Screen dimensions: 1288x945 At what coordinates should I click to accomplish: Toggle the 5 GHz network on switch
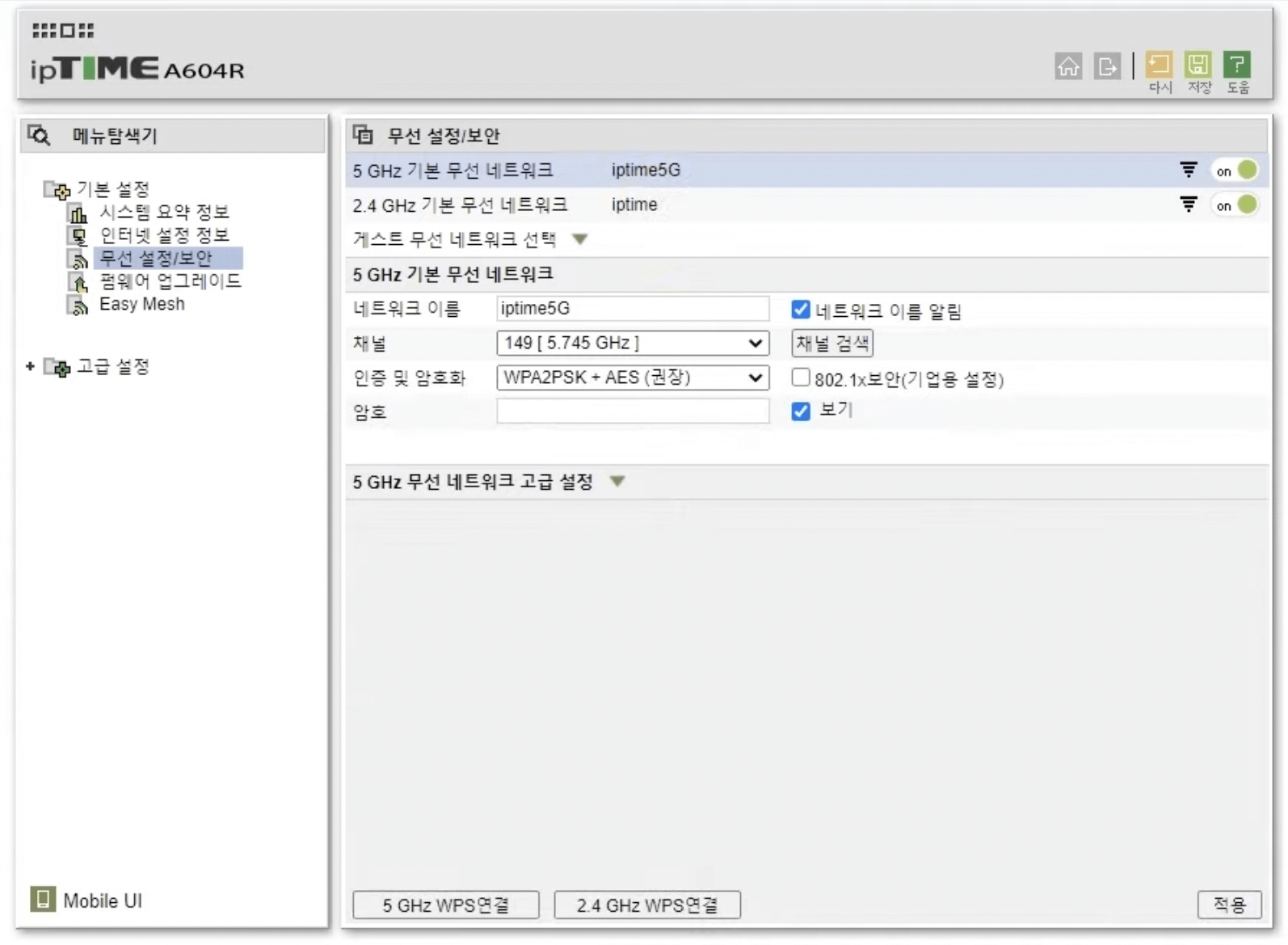1236,171
